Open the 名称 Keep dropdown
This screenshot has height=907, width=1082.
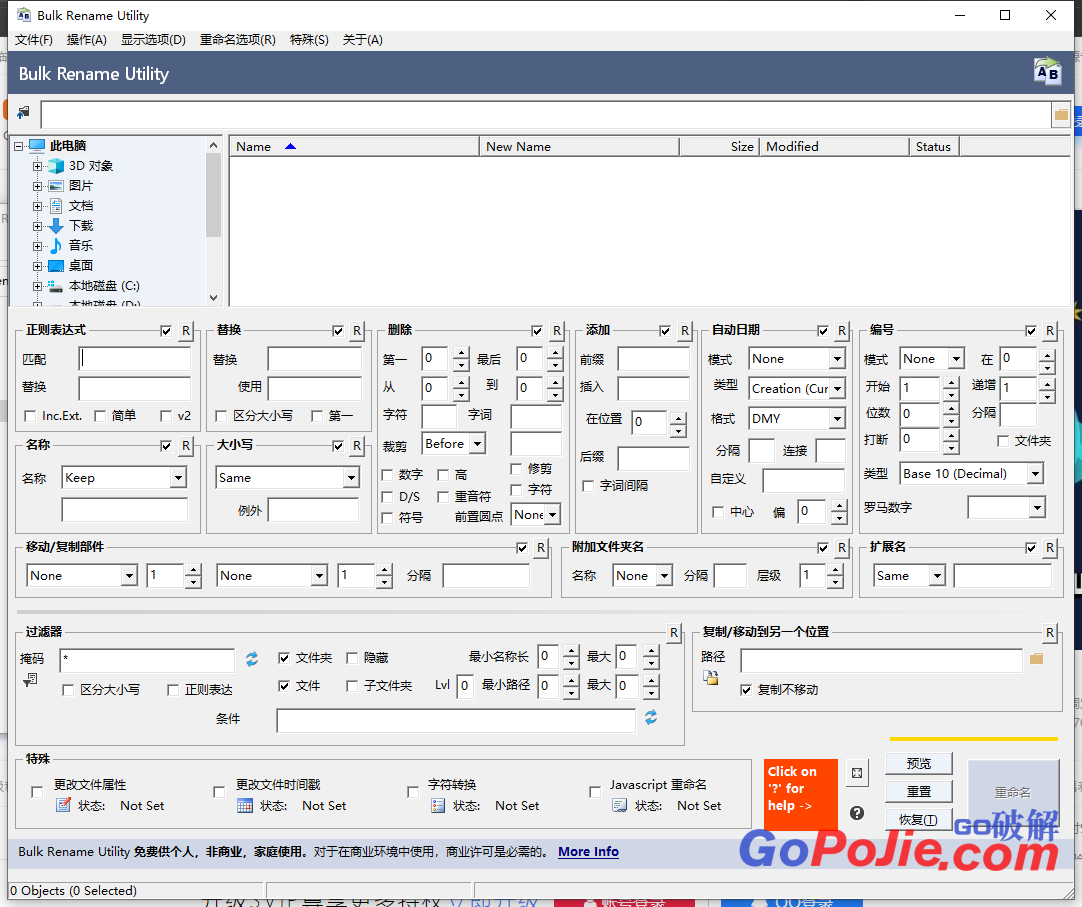pos(179,478)
